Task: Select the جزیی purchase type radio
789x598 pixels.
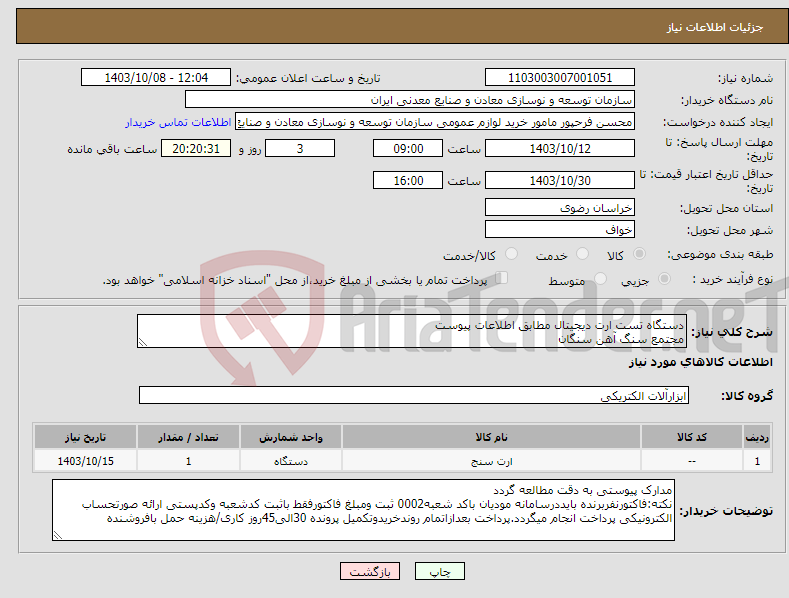Action: click(664, 279)
